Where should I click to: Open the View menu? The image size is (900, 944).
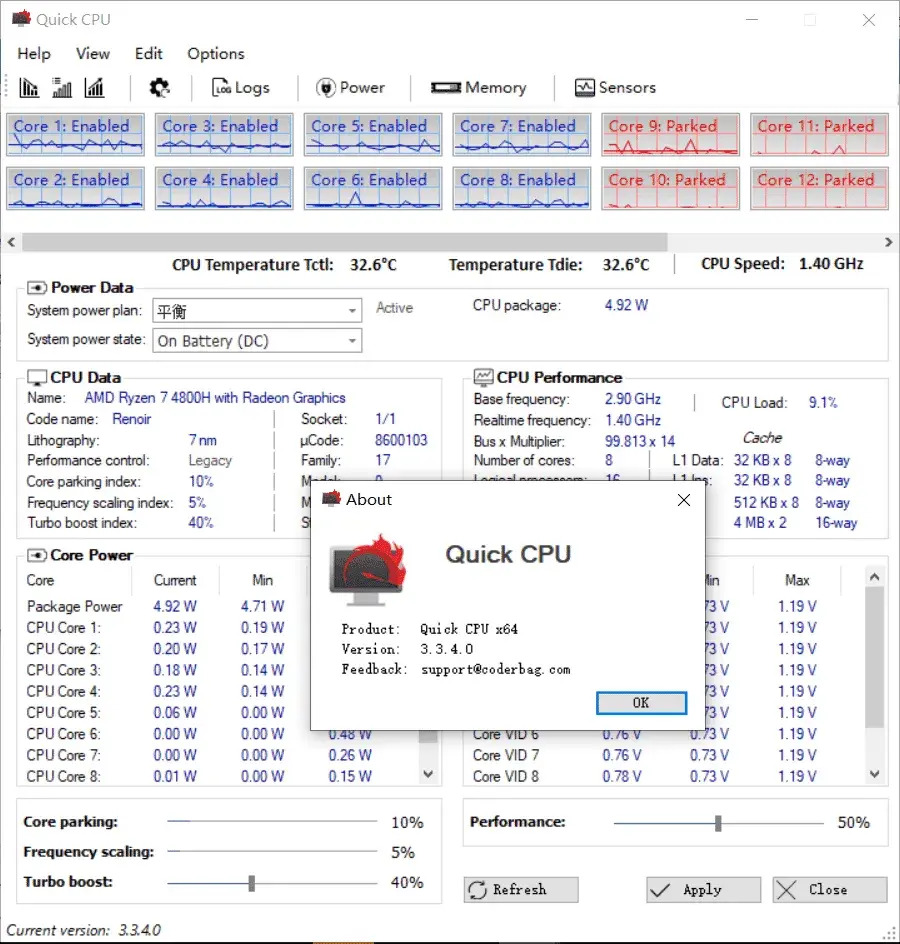point(93,54)
